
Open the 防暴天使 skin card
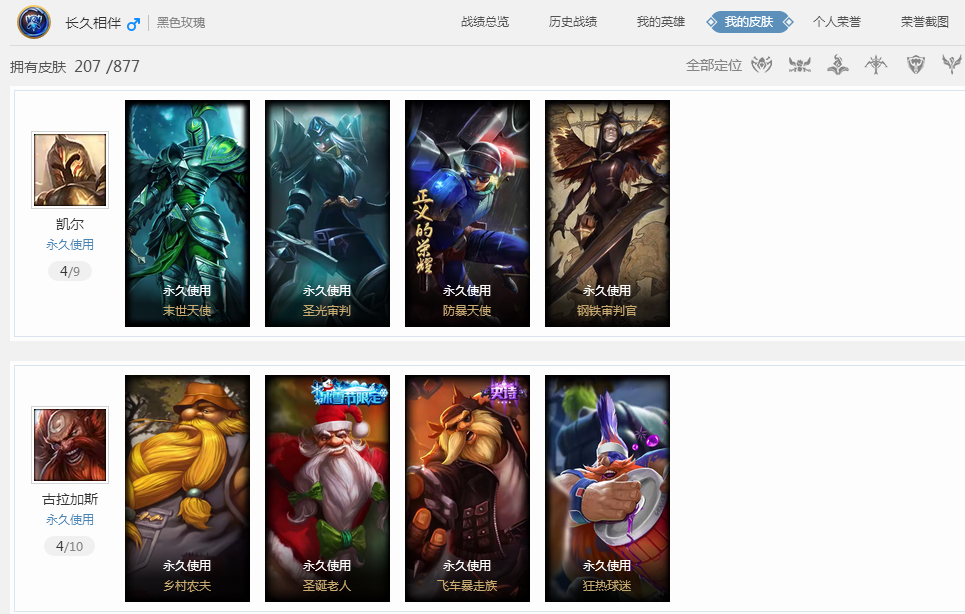[467, 213]
